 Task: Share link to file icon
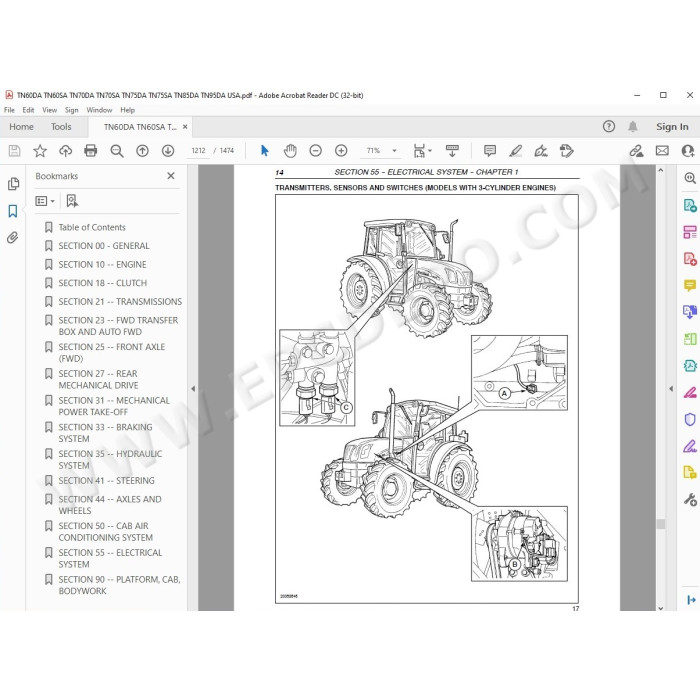pyautogui.click(x=637, y=151)
